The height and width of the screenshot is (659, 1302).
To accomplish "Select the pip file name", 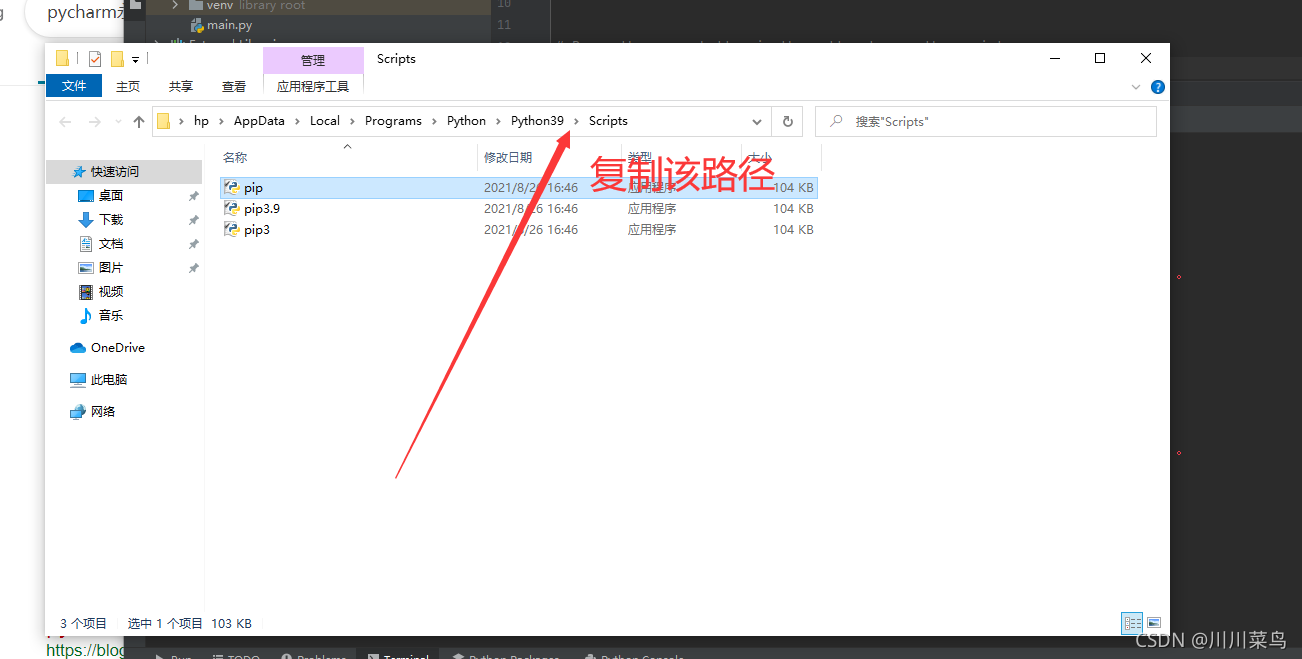I will click(253, 188).
